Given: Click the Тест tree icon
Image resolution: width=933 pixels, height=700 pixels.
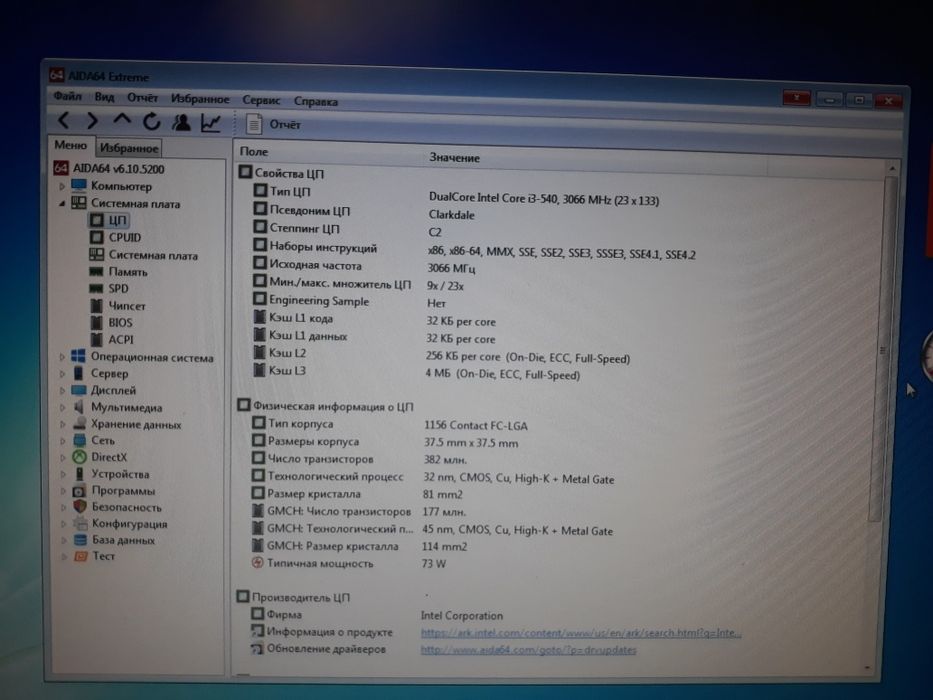Looking at the screenshot, I should click(x=80, y=556).
